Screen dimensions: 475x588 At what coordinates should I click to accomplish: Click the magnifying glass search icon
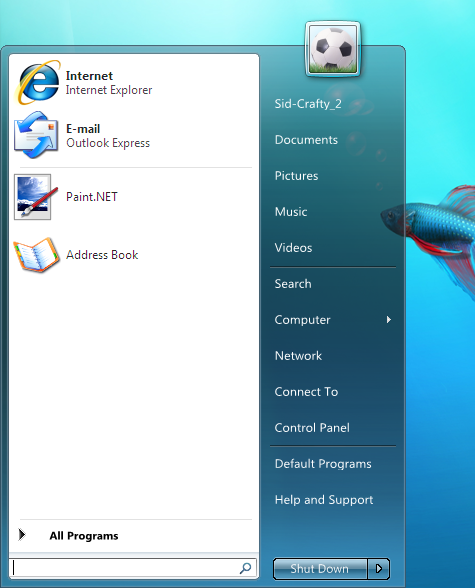[x=245, y=568]
